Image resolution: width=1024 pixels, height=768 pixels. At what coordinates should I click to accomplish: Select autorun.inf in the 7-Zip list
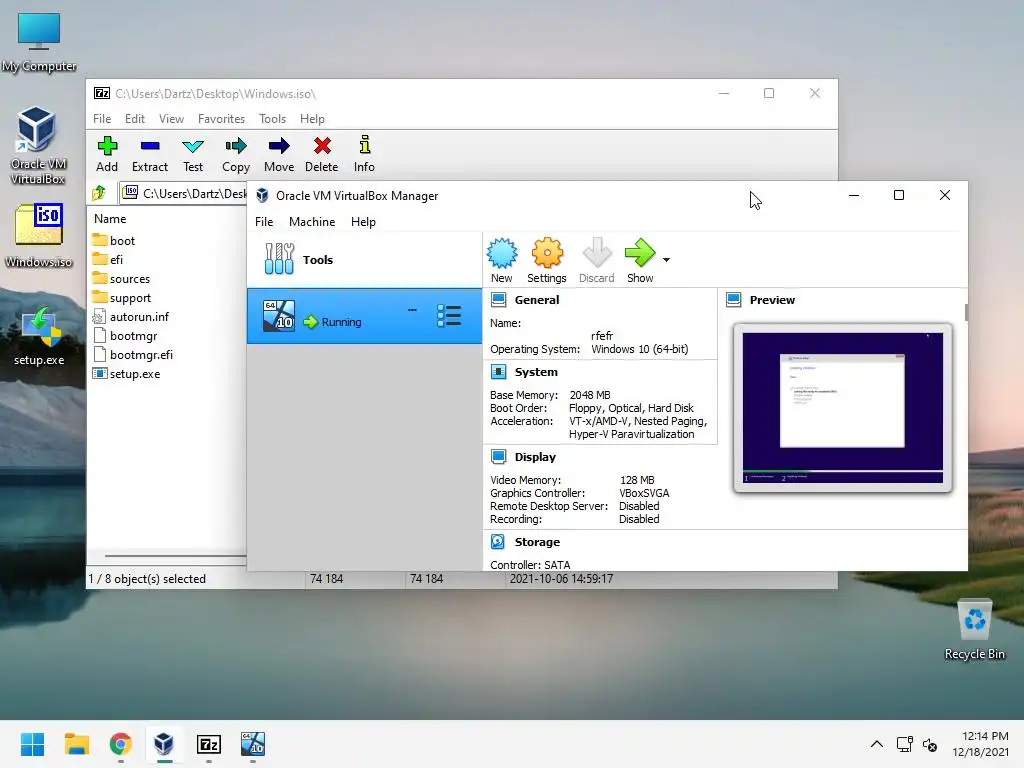point(131,317)
